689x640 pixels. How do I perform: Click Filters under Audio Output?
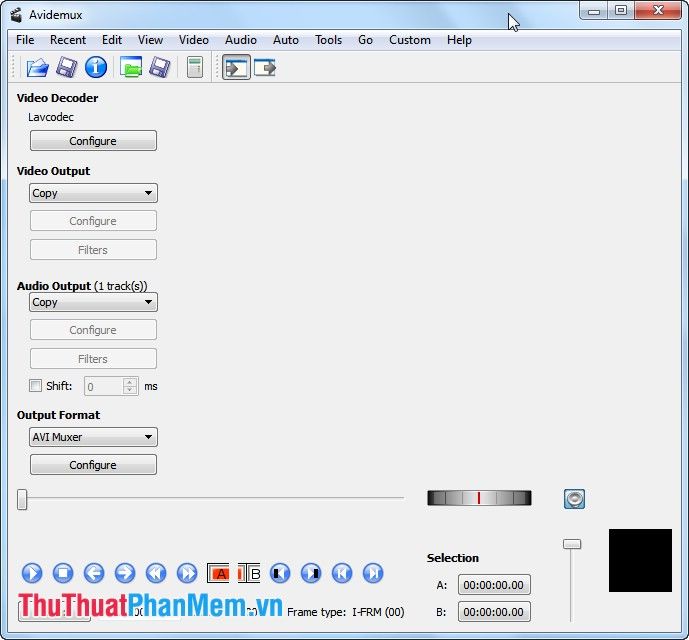click(93, 359)
